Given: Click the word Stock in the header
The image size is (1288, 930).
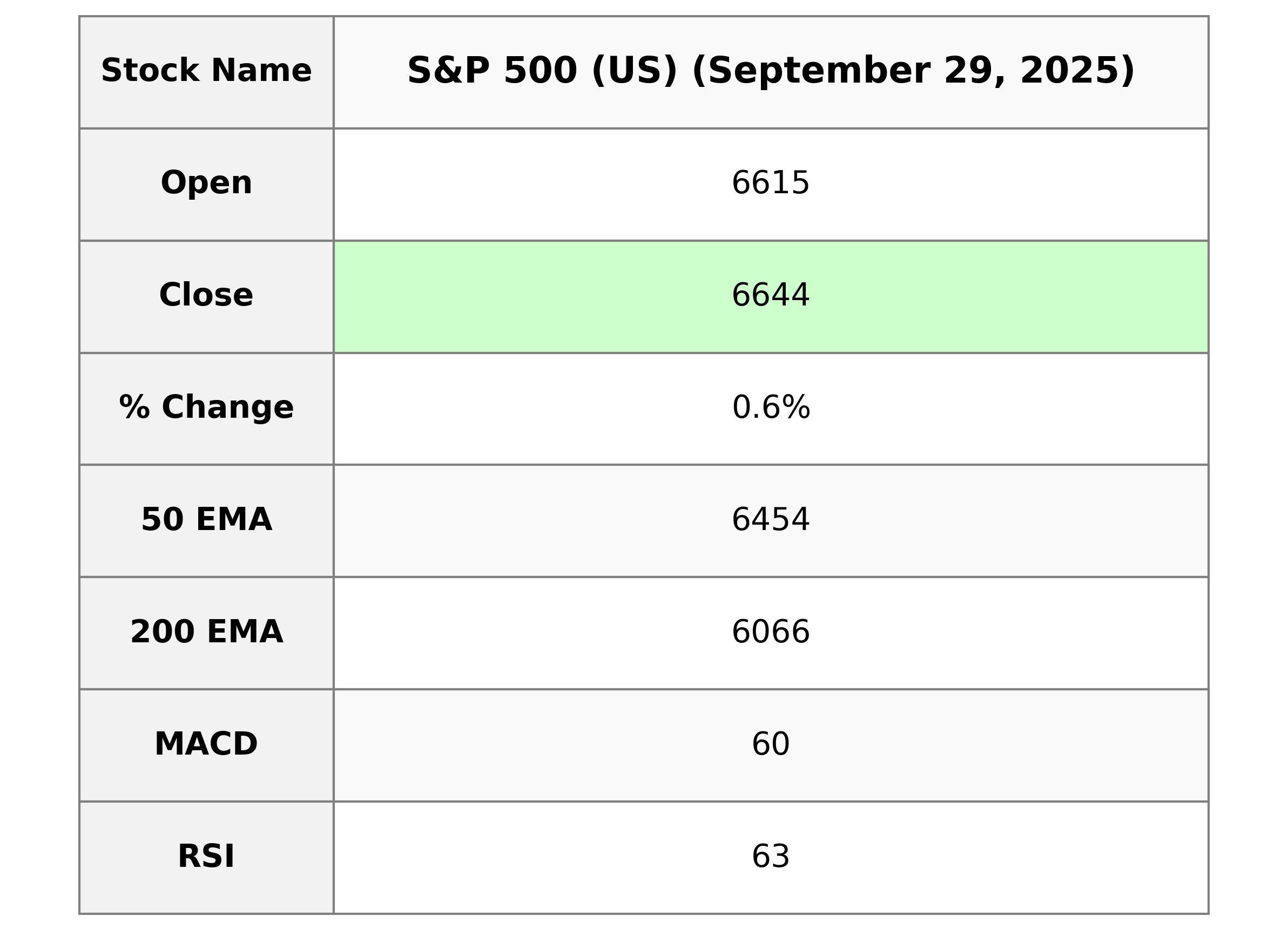Looking at the screenshot, I should [x=150, y=72].
